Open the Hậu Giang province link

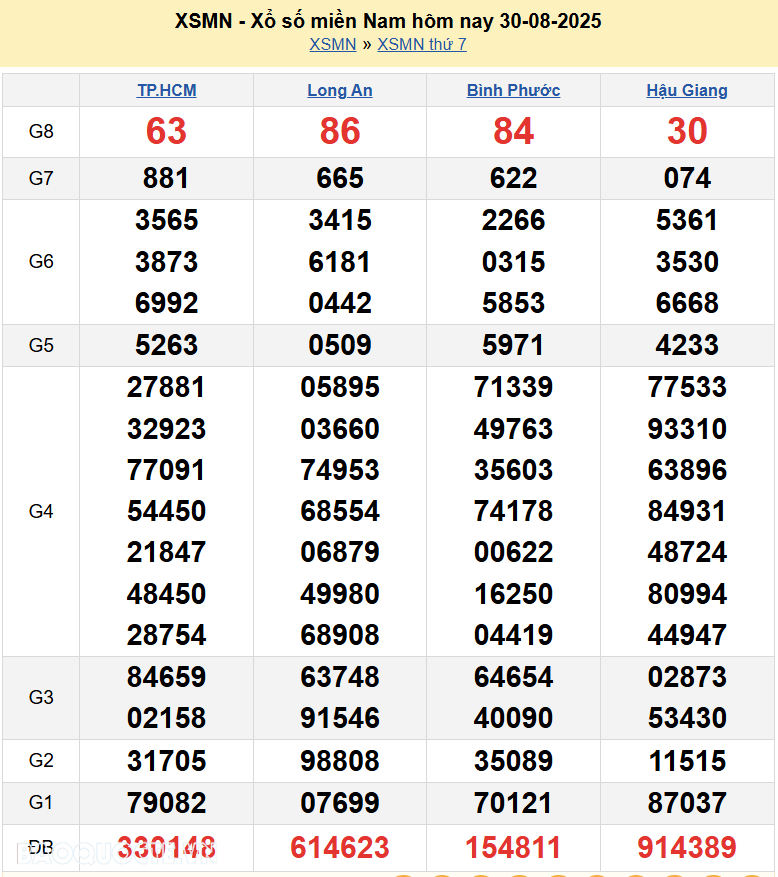pyautogui.click(x=687, y=90)
